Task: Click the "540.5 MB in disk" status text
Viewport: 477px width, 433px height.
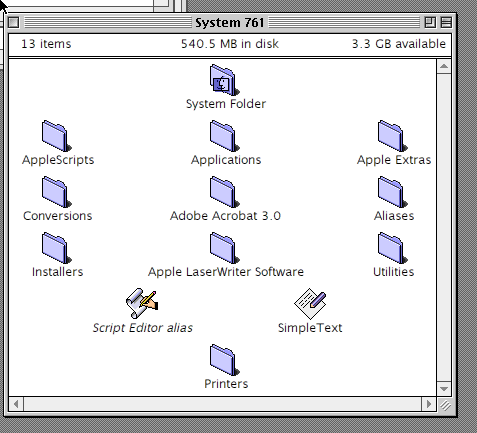Action: click(230, 44)
